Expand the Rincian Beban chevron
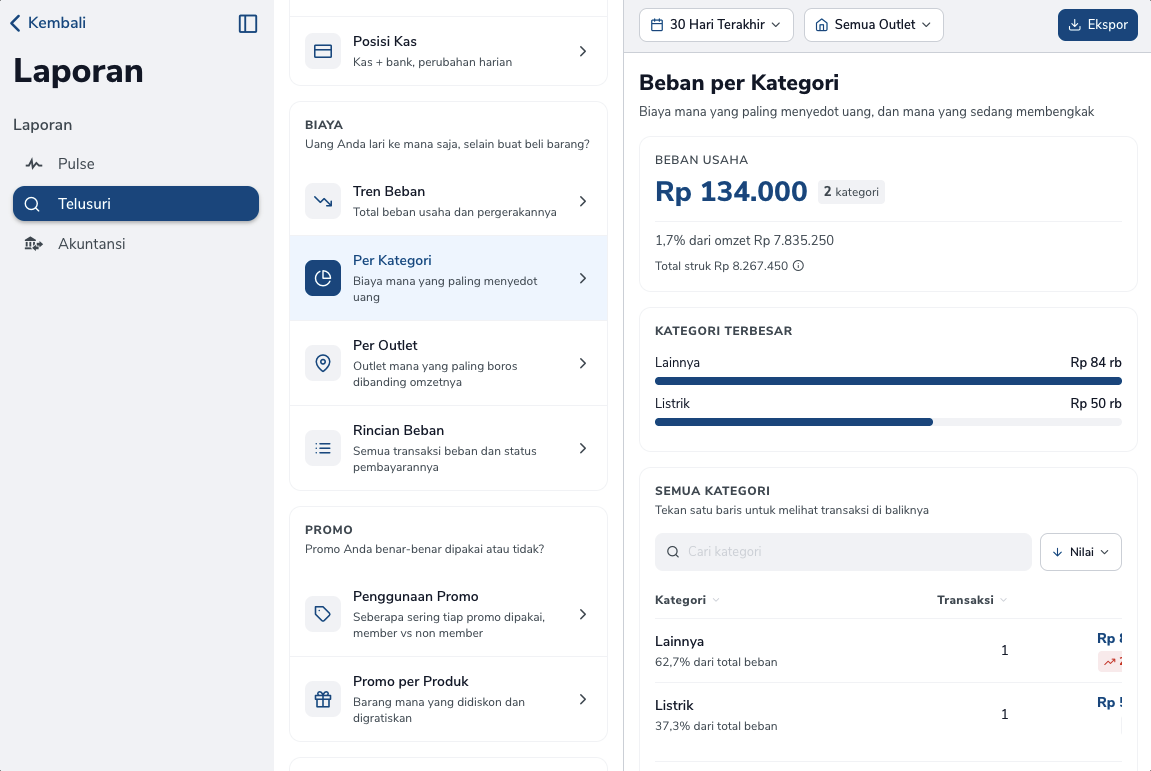This screenshot has height=771, width=1151. pyautogui.click(x=583, y=449)
